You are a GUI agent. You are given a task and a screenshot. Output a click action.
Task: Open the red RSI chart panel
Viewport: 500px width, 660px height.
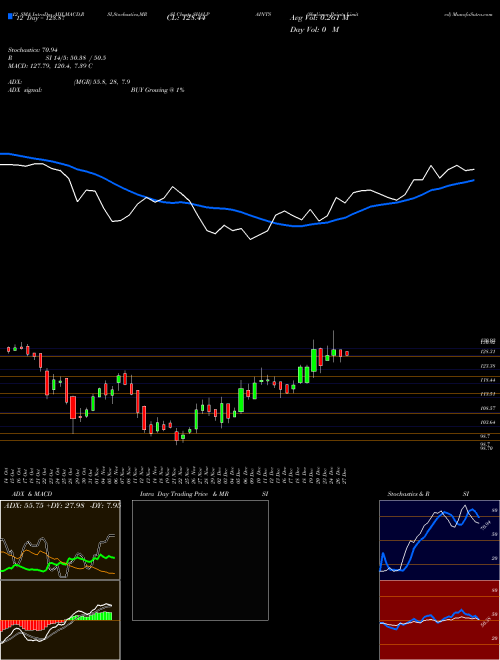click(439, 620)
